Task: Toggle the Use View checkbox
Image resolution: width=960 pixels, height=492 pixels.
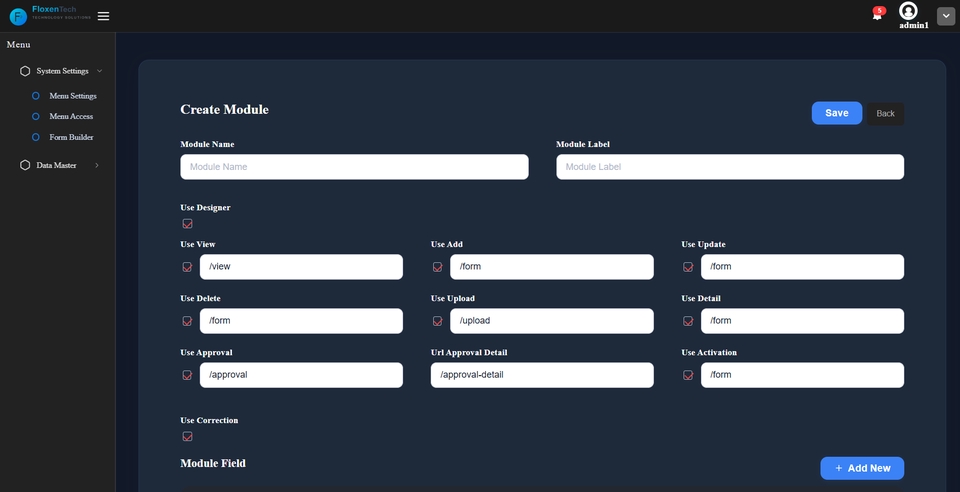Action: [187, 267]
